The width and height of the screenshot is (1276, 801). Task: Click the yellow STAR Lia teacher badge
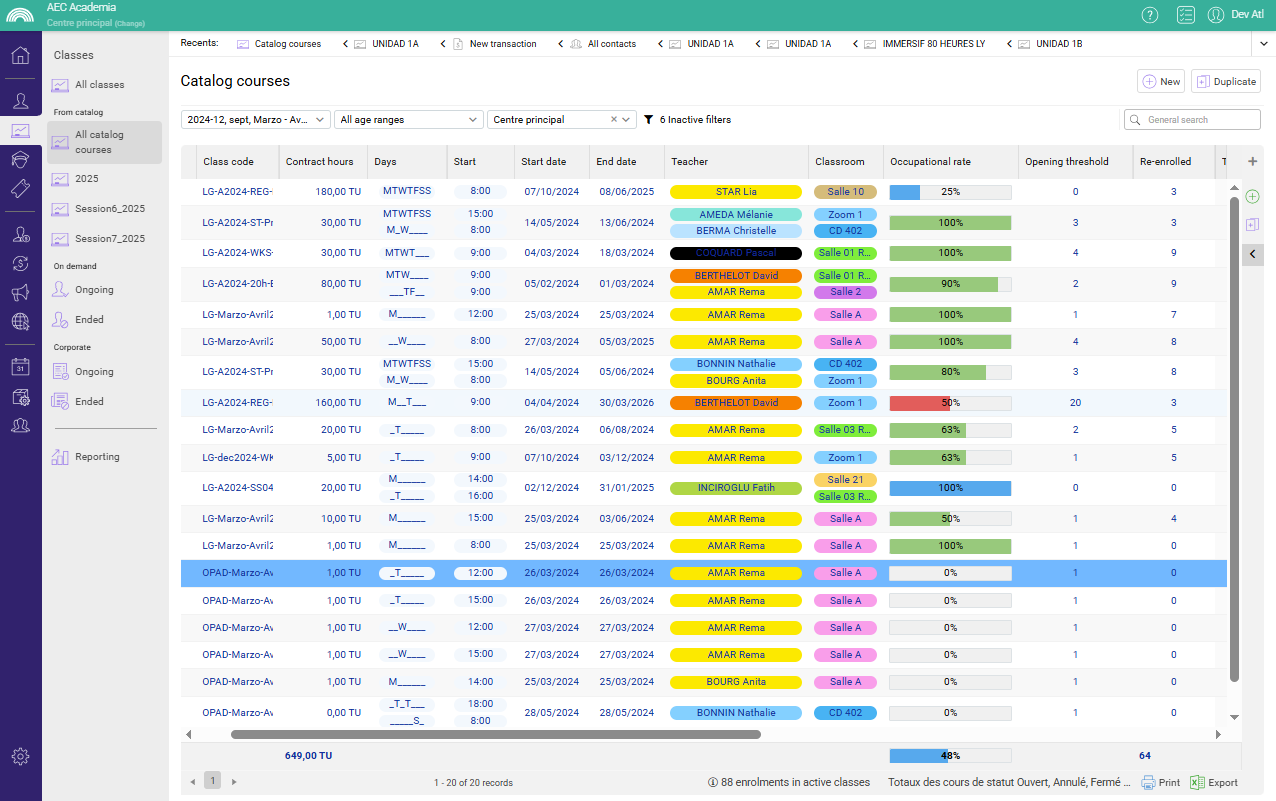coord(736,192)
